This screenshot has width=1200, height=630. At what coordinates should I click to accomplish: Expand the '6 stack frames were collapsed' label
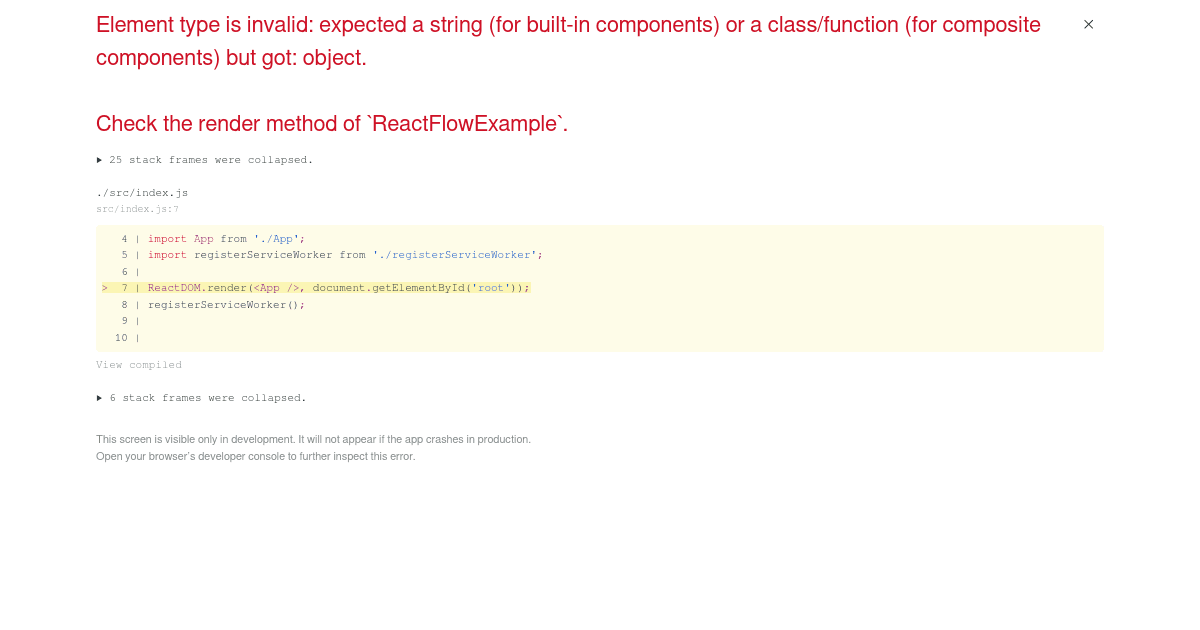[x=201, y=398]
